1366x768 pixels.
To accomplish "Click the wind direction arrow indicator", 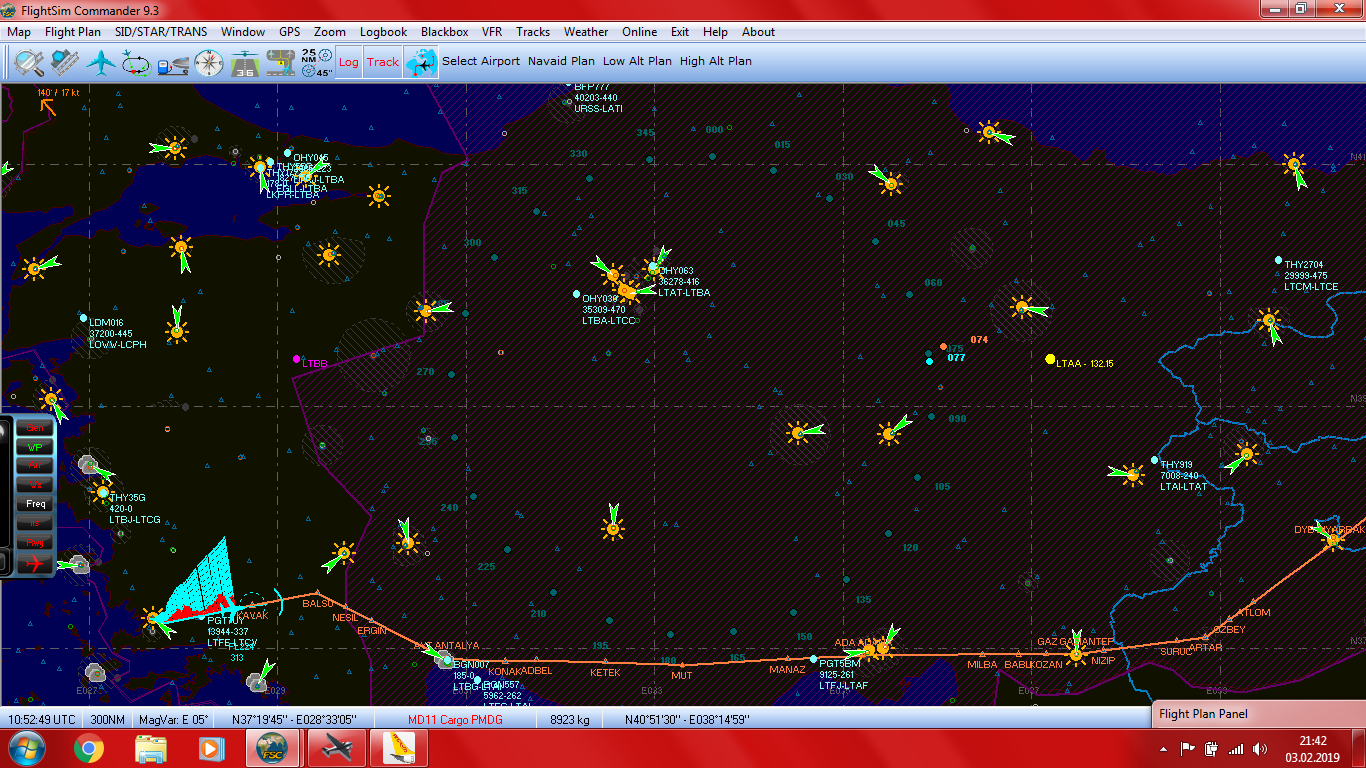I will pyautogui.click(x=47, y=106).
